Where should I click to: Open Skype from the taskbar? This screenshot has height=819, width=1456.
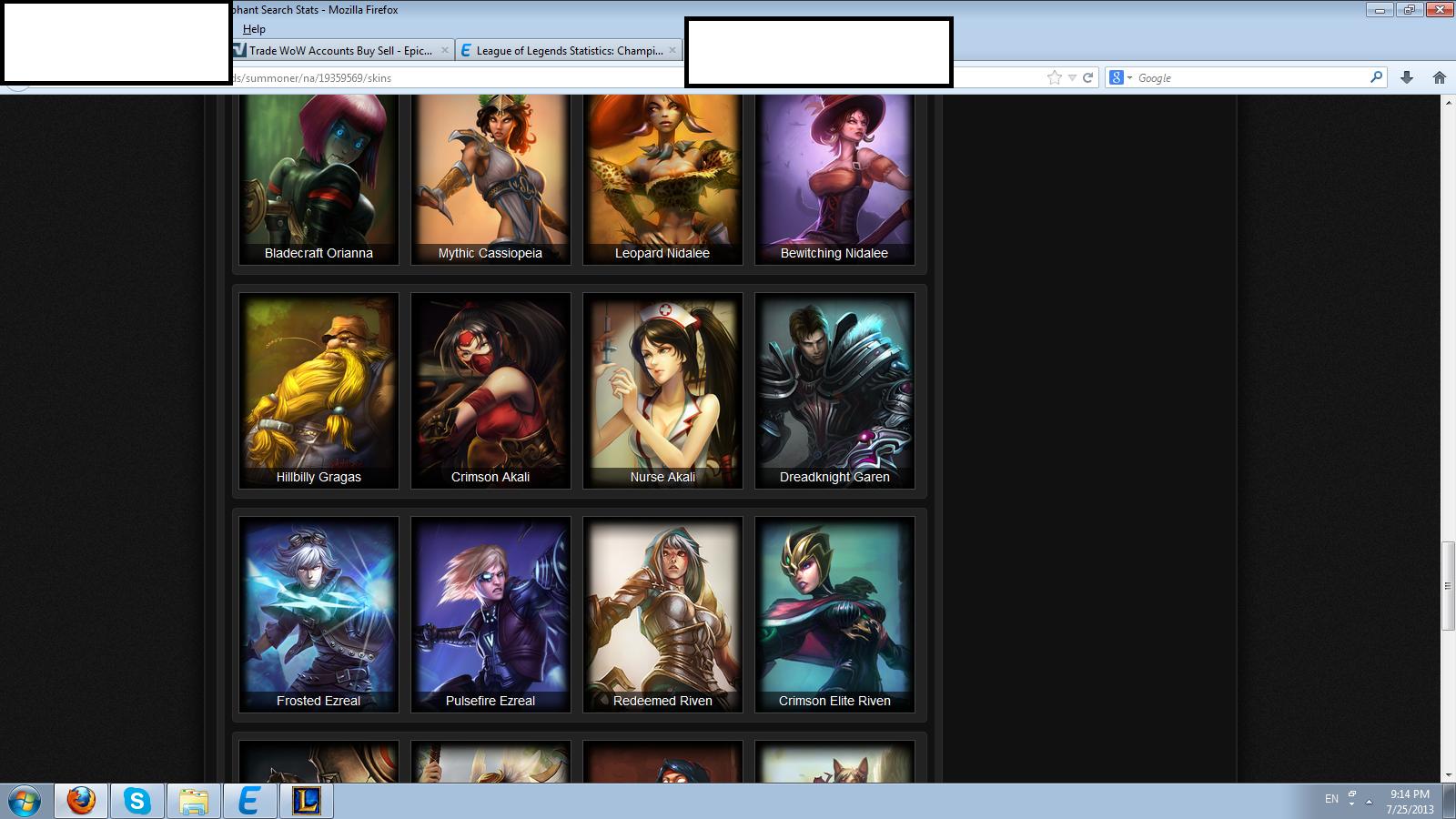click(137, 802)
